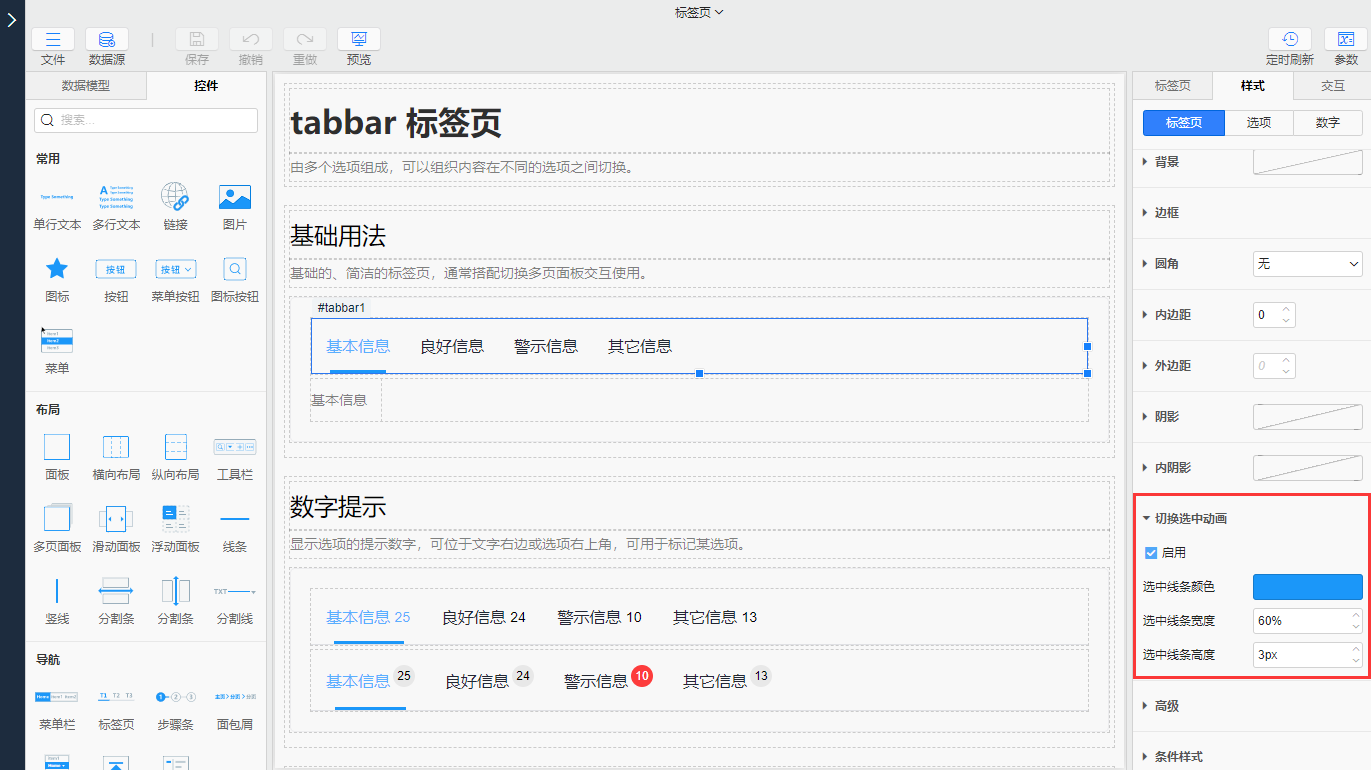Click the 数字 style segment button
1371x770 pixels.
coord(1327,123)
